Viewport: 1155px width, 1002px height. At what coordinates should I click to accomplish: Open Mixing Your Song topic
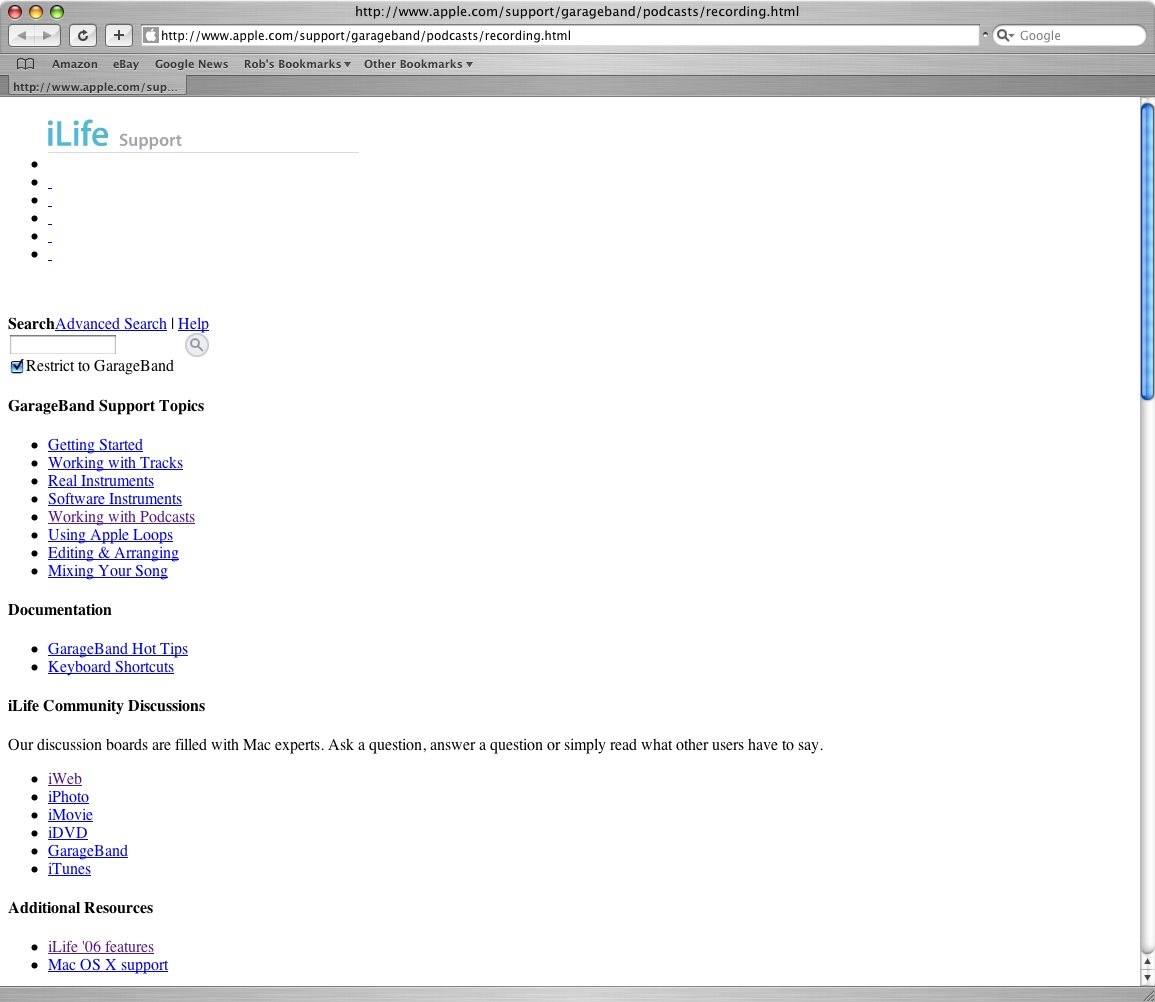point(108,571)
